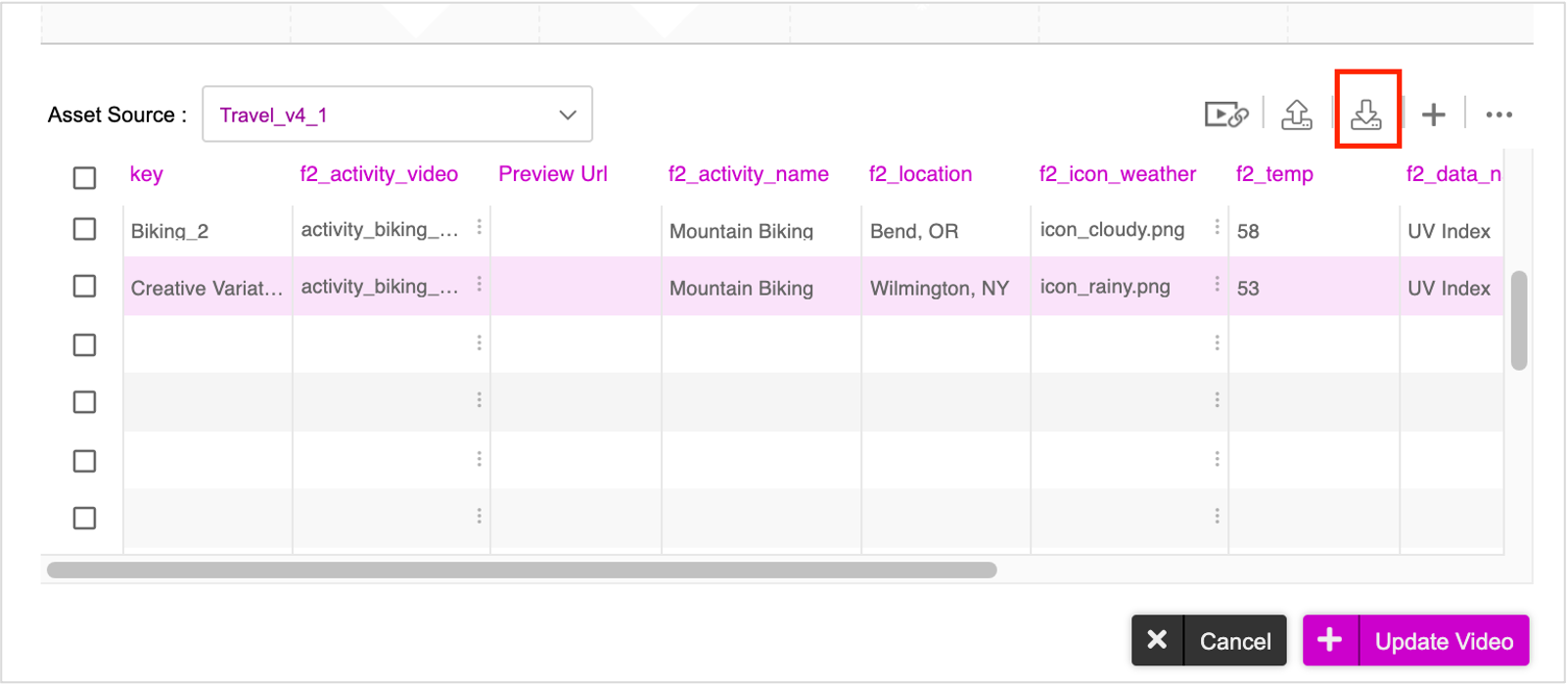Click the f2_temp column header
The width and height of the screenshot is (1568, 685).
(x=1274, y=174)
